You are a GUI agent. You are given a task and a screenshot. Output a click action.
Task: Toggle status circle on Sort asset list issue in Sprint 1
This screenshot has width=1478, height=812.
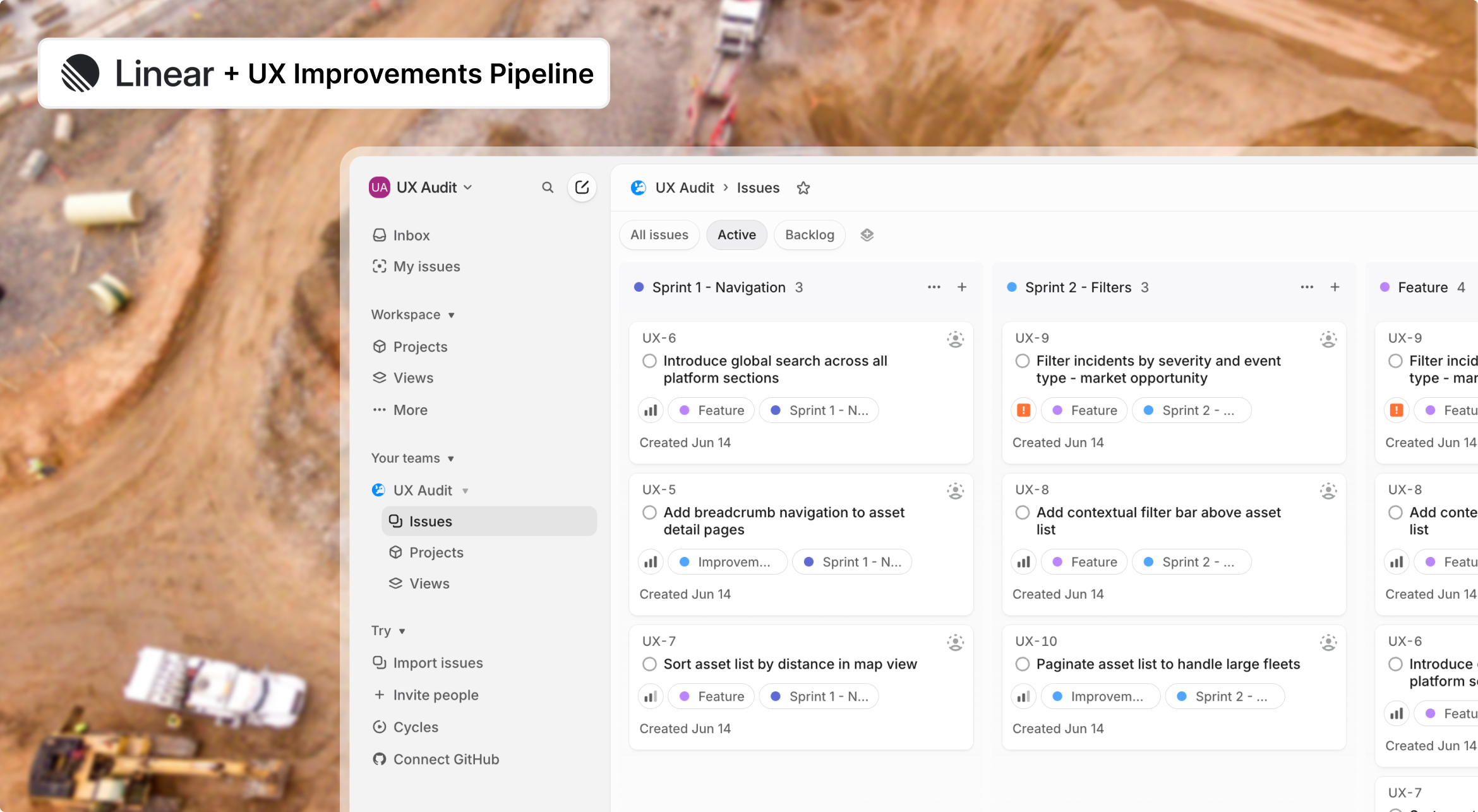click(x=649, y=664)
